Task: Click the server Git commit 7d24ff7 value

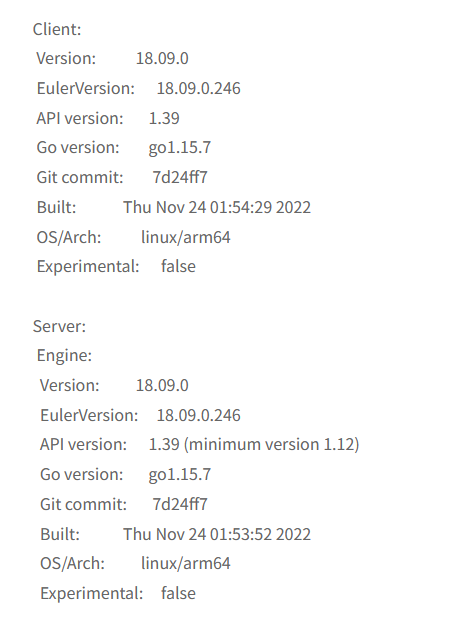Action: (180, 504)
